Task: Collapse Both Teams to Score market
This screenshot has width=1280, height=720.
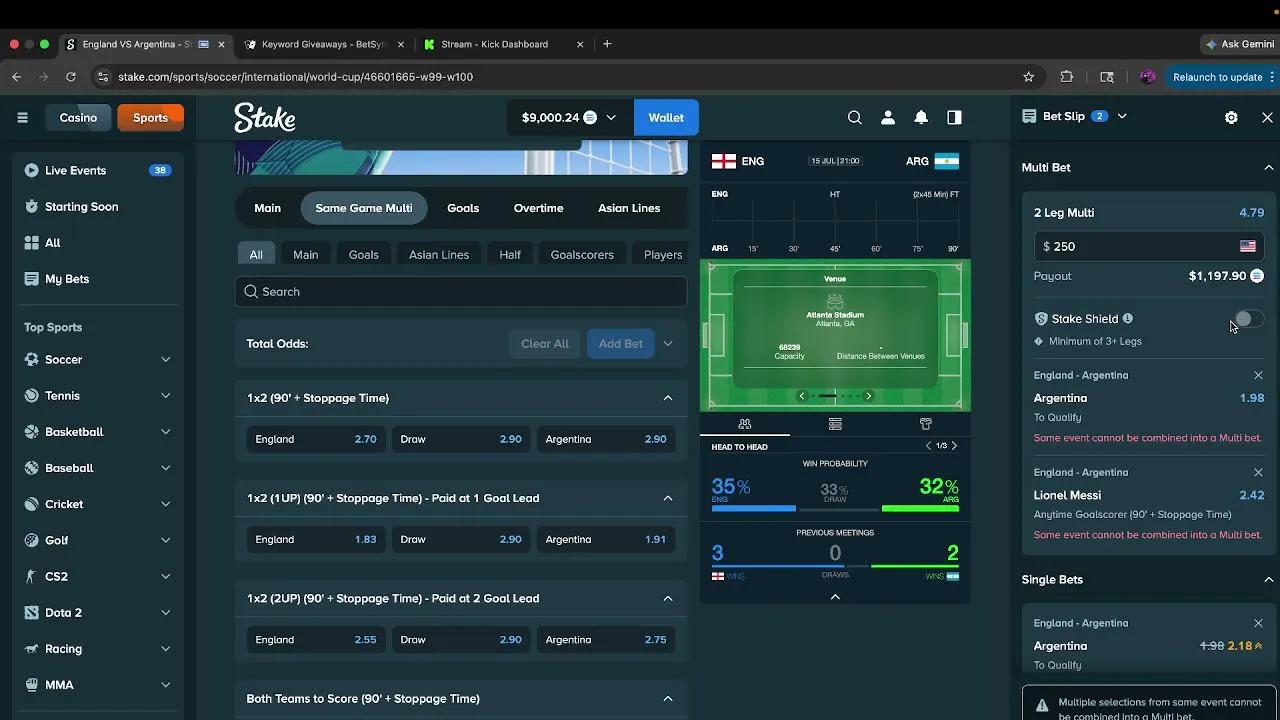Action: pos(668,699)
